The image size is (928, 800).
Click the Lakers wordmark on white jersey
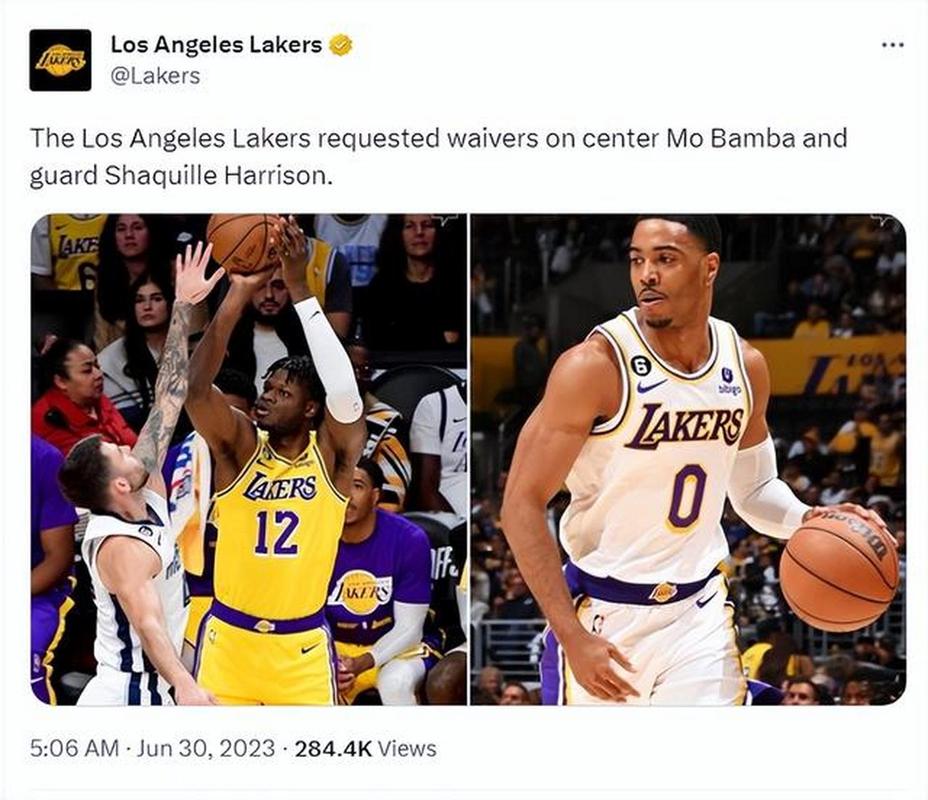[685, 425]
